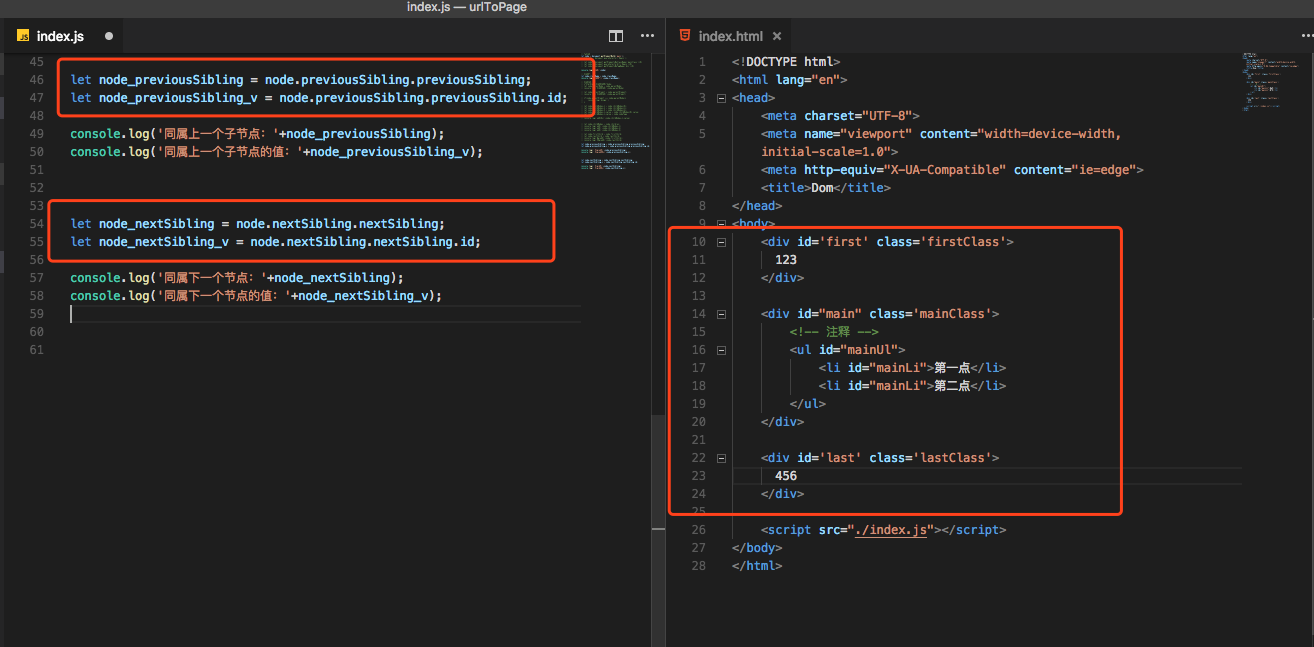Click 'console.log' on line 57
Image resolution: width=1314 pixels, height=647 pixels.
tap(110, 278)
